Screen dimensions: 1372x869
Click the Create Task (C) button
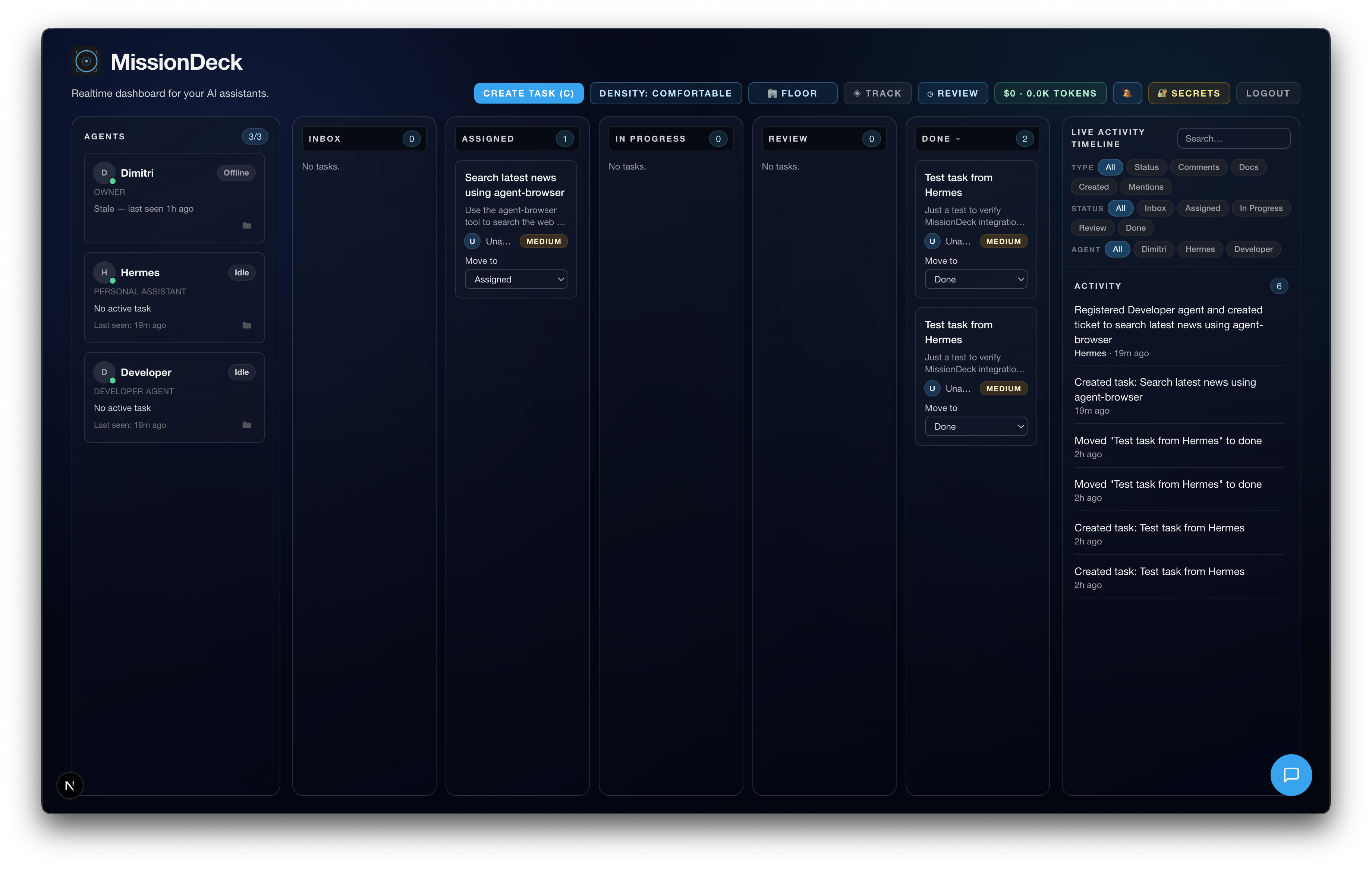click(528, 93)
